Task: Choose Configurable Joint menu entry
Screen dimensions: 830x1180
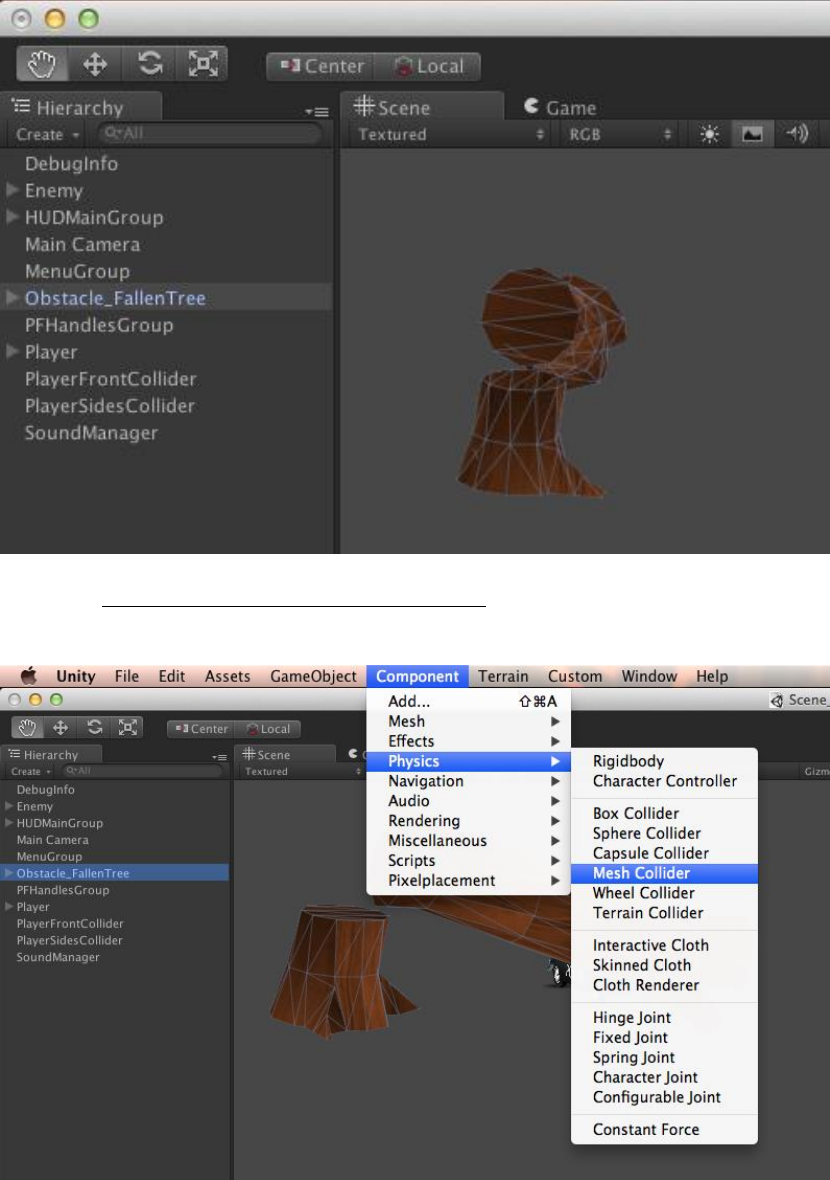Action: click(664, 1097)
